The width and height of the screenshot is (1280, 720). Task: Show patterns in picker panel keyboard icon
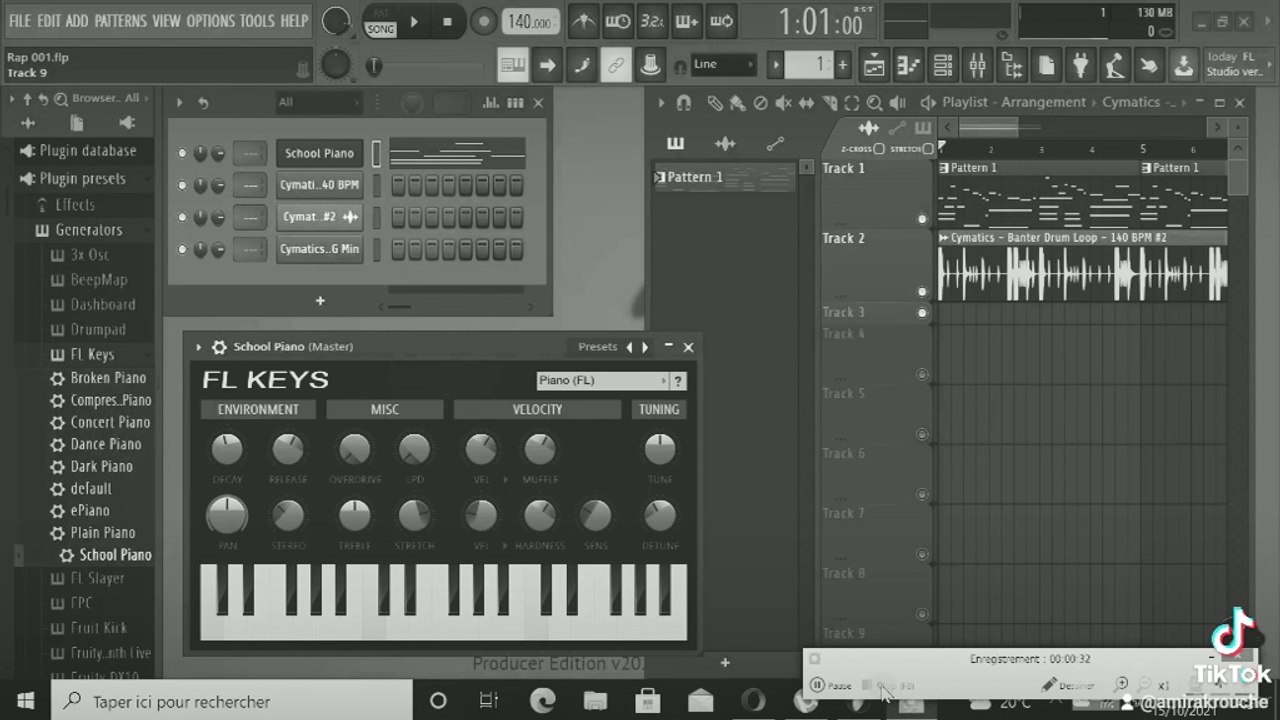[676, 144]
